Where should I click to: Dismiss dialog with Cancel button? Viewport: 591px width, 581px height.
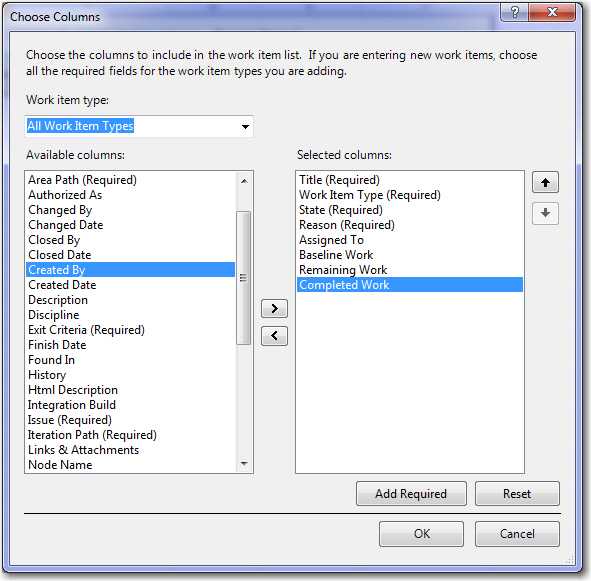tap(517, 534)
